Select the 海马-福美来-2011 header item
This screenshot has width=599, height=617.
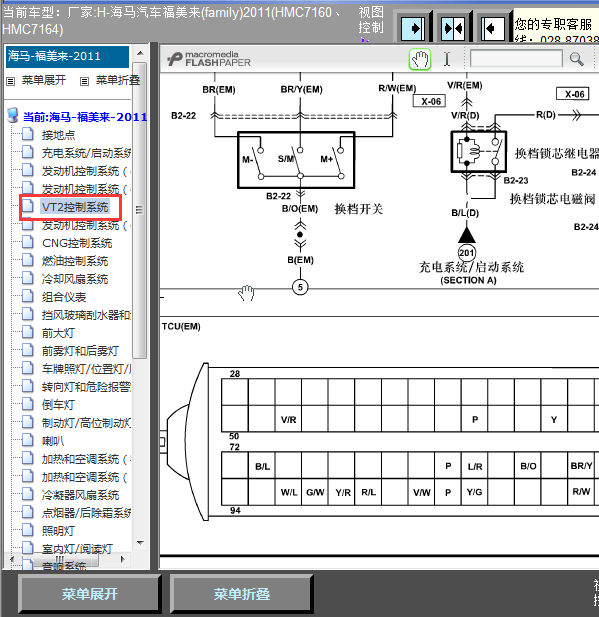click(x=67, y=57)
